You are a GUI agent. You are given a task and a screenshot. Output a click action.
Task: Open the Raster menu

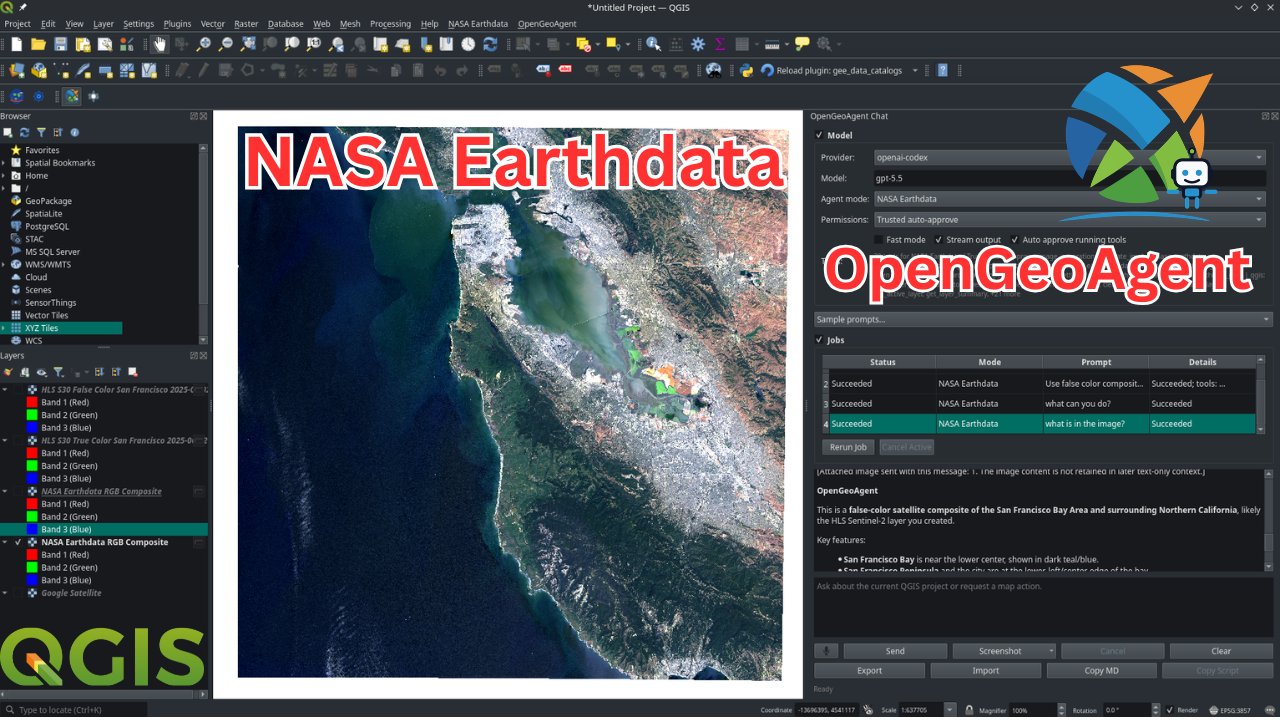point(246,23)
